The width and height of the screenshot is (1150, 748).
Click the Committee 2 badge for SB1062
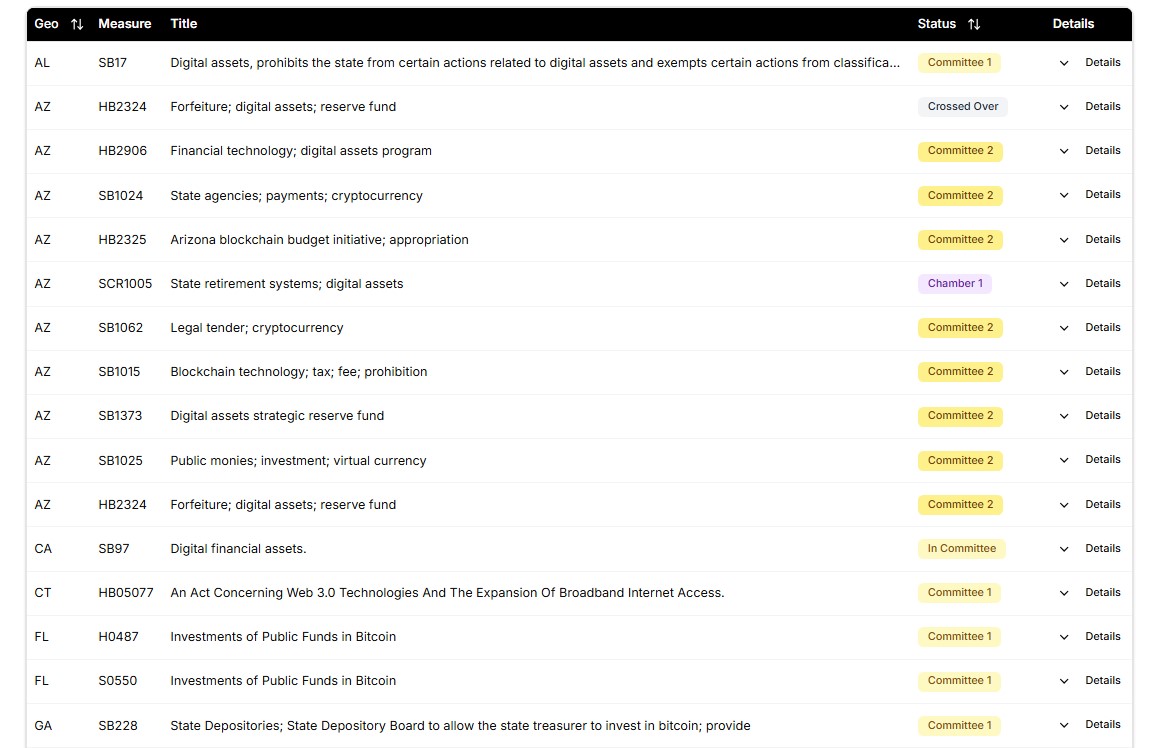click(x=960, y=327)
